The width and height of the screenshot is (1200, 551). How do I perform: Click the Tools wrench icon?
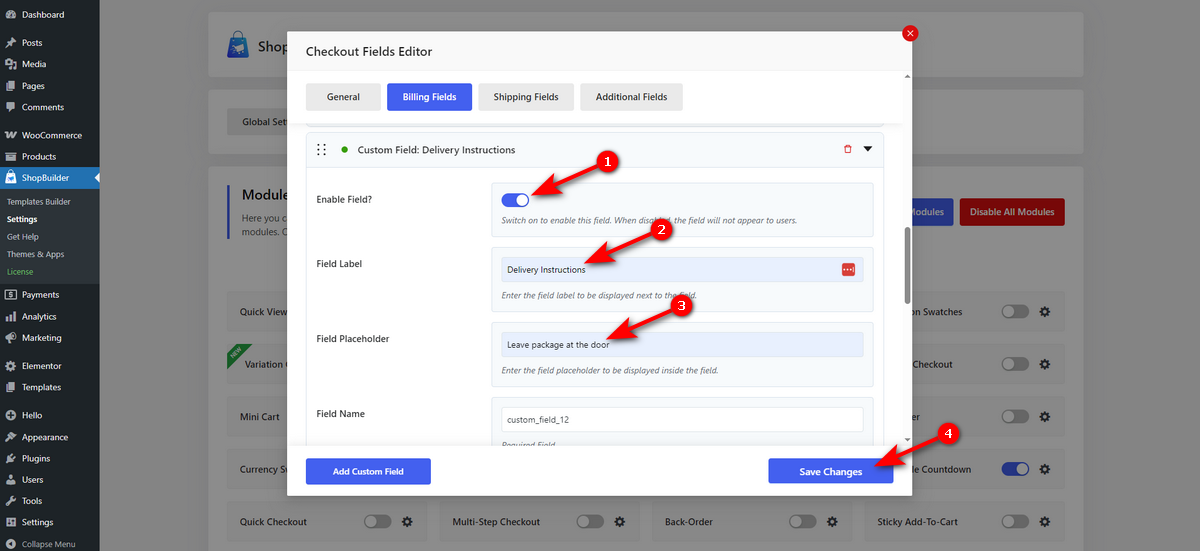coord(11,501)
